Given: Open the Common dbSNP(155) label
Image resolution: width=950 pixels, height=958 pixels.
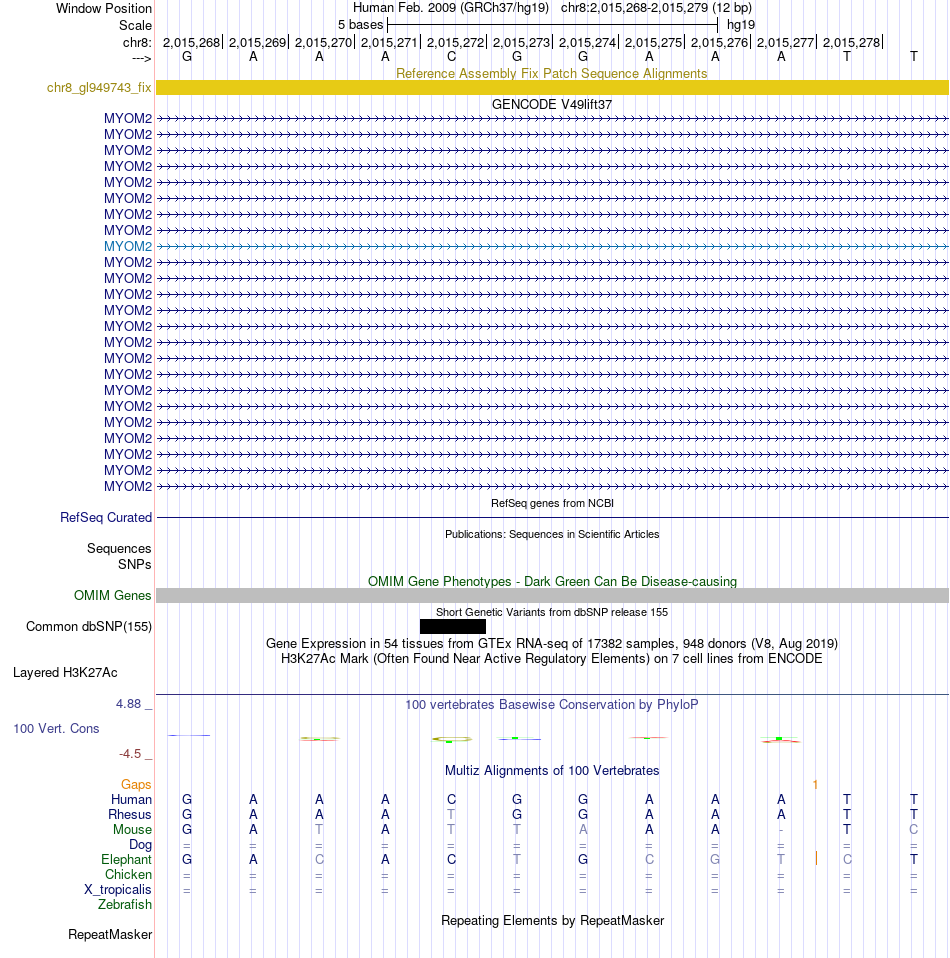Looking at the screenshot, I should [89, 626].
